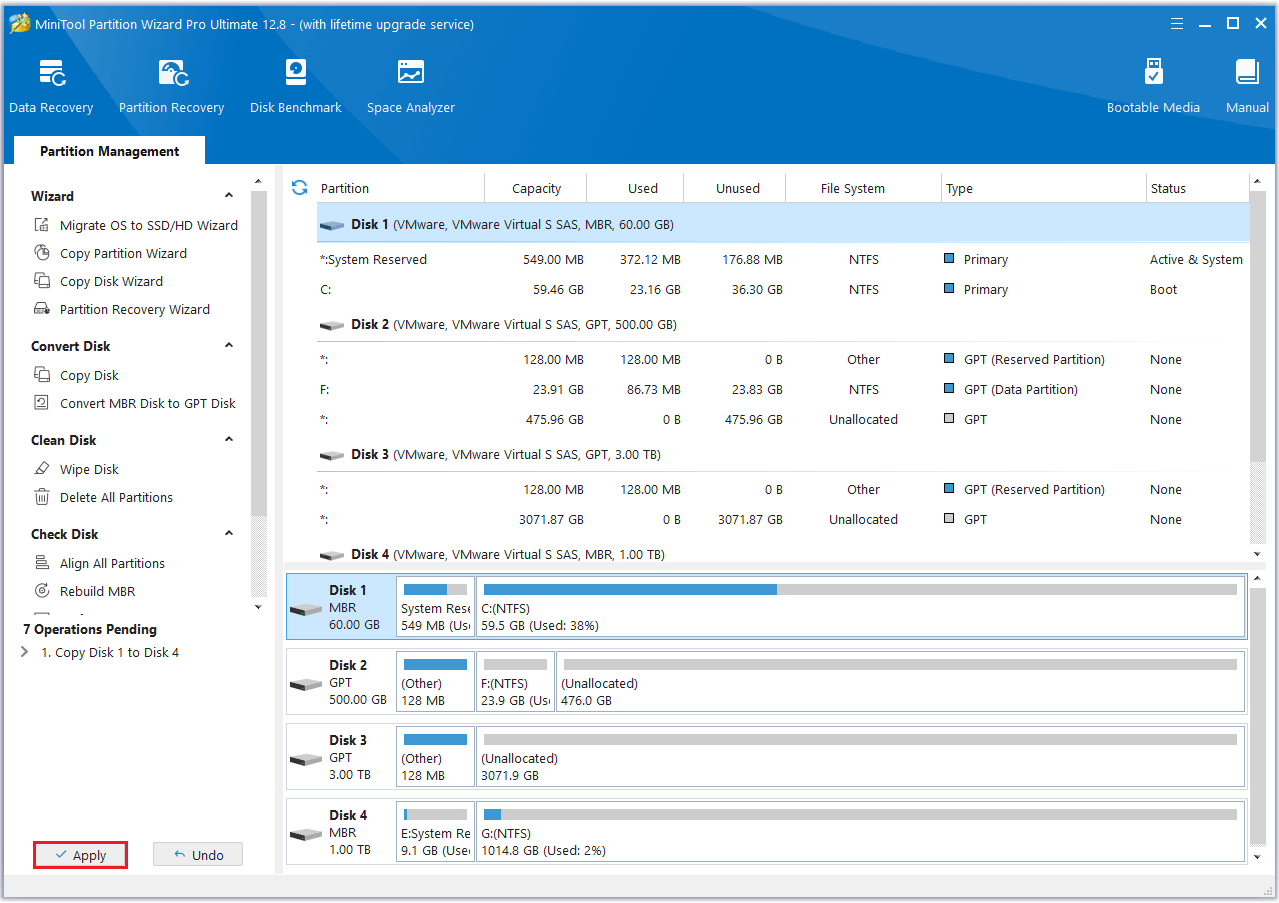The height and width of the screenshot is (903, 1279).
Task: Open the Manual
Action: 1247,86
